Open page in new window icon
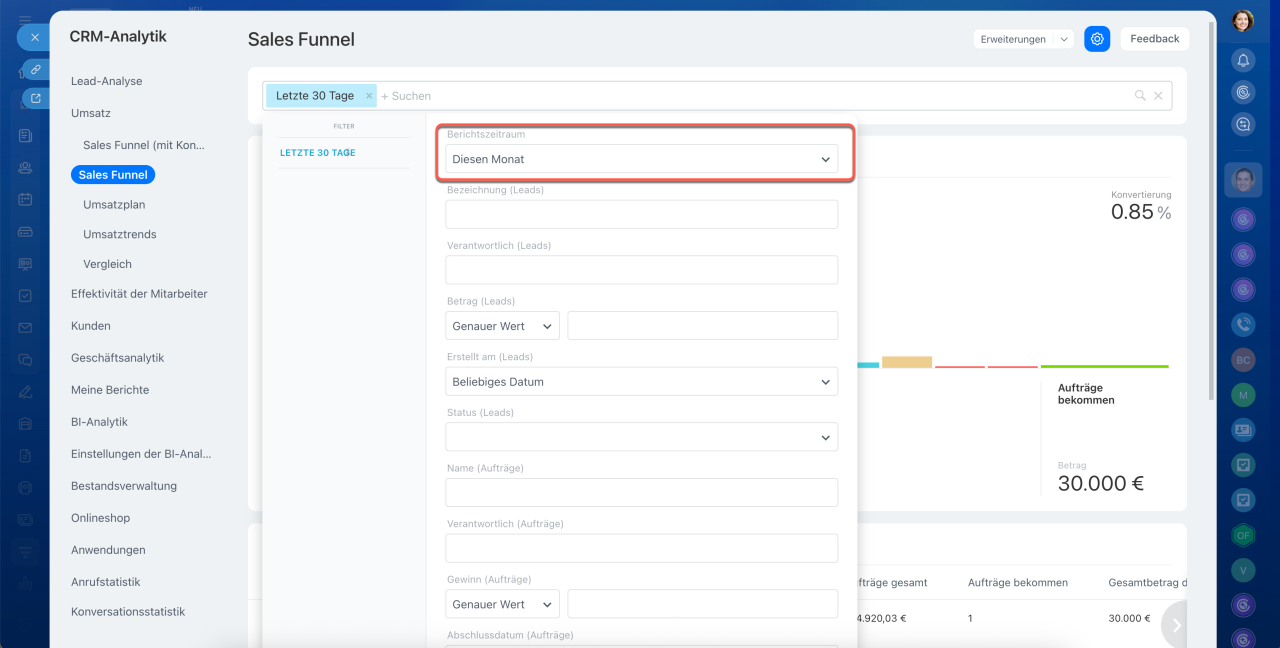The image size is (1280, 648). tap(35, 98)
